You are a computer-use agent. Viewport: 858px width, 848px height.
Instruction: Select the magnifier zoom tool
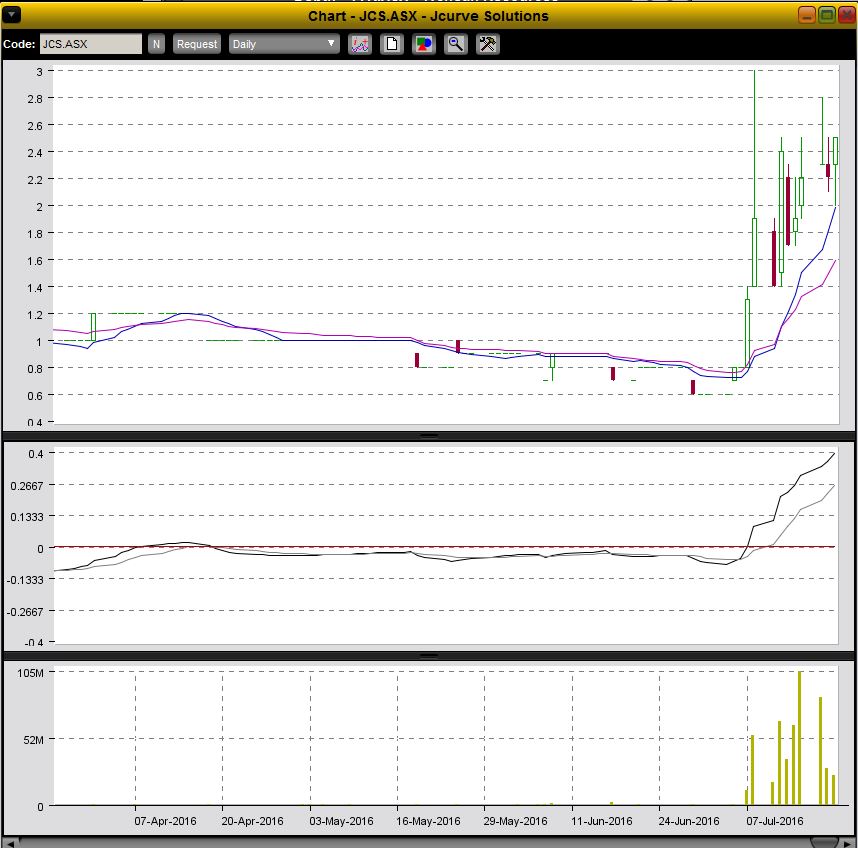point(456,44)
